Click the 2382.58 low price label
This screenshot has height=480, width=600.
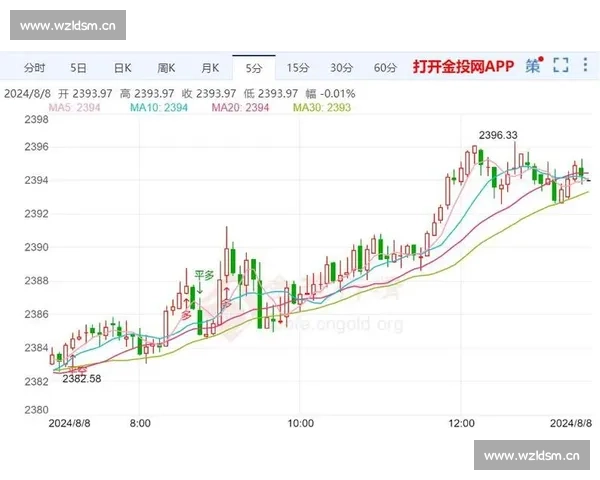[x=82, y=379]
